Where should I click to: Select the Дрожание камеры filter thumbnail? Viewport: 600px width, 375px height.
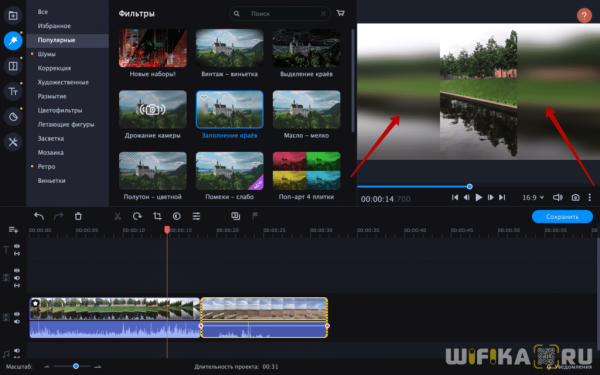click(x=153, y=109)
